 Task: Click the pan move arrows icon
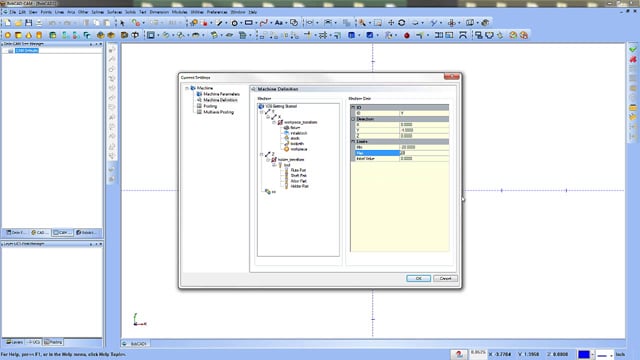point(391,23)
